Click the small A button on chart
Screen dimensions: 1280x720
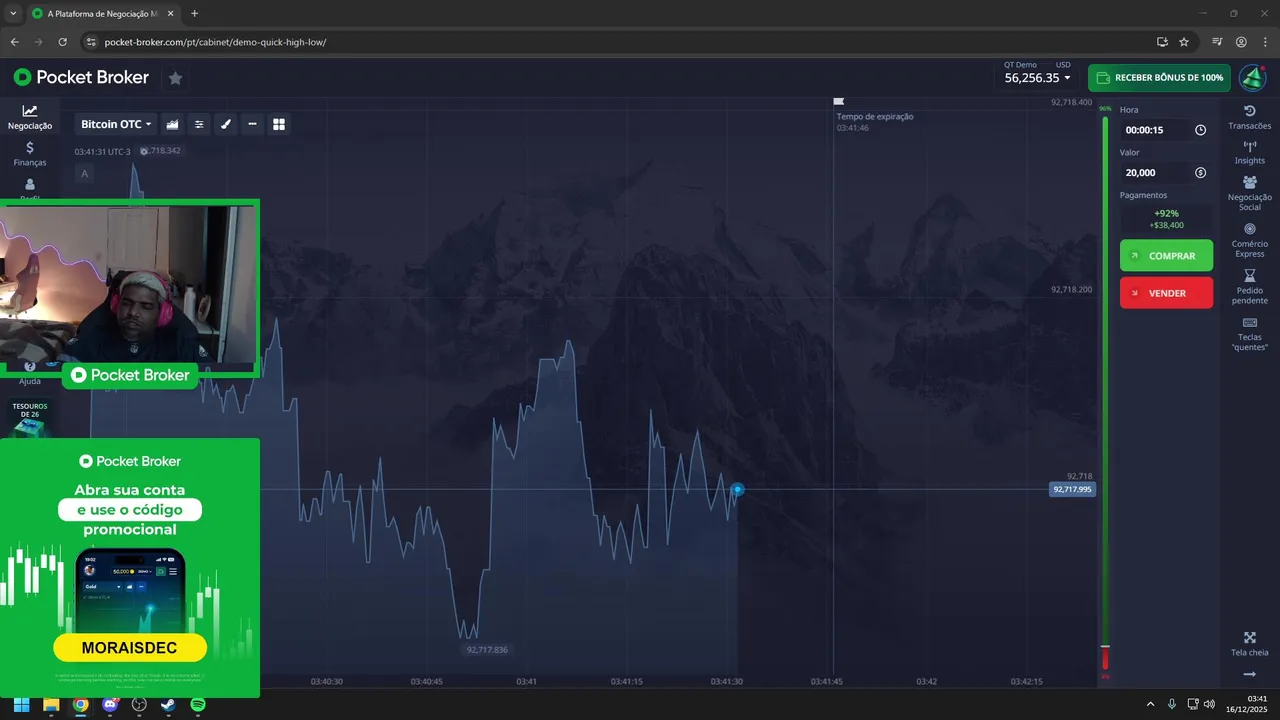point(84,174)
